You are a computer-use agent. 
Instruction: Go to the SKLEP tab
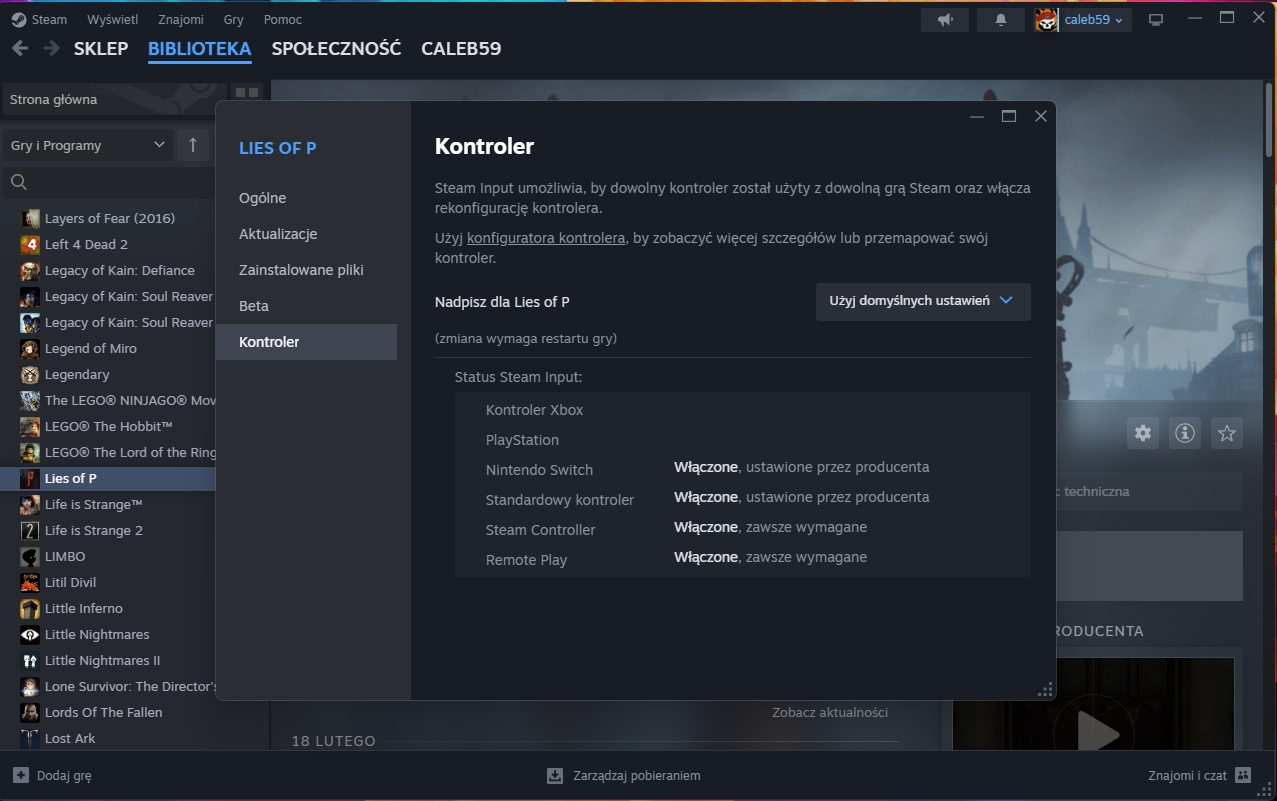tap(101, 48)
